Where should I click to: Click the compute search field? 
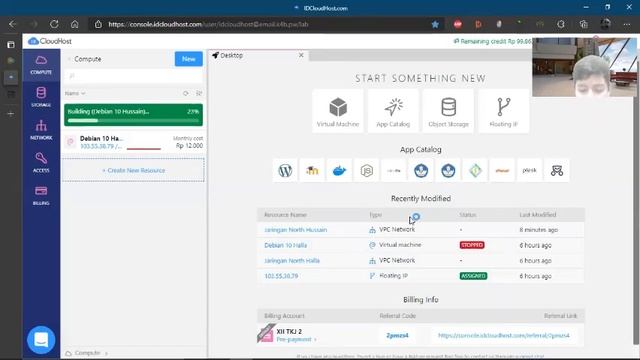coord(133,76)
